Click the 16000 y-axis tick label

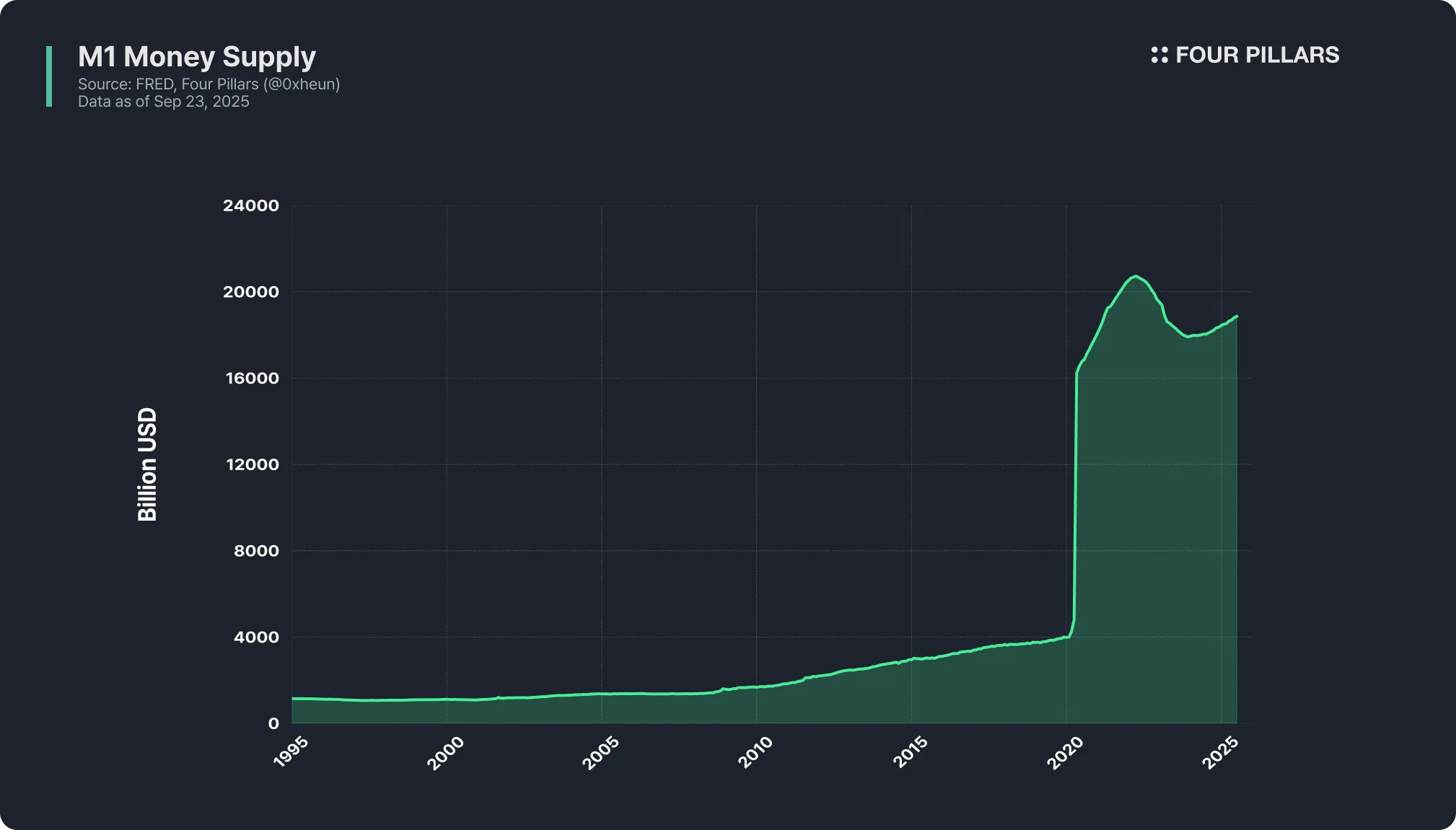pyautogui.click(x=252, y=379)
